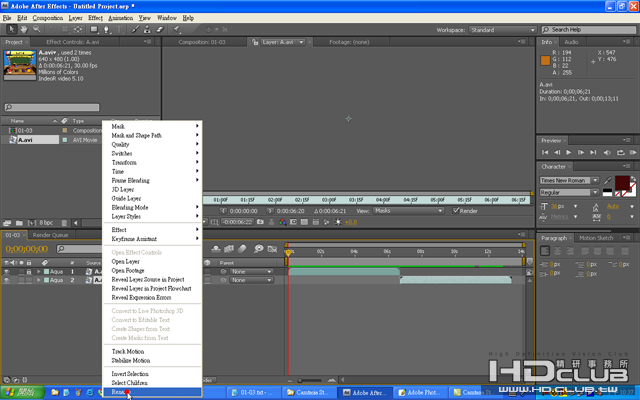Select the Selection arrow tool

point(11,29)
